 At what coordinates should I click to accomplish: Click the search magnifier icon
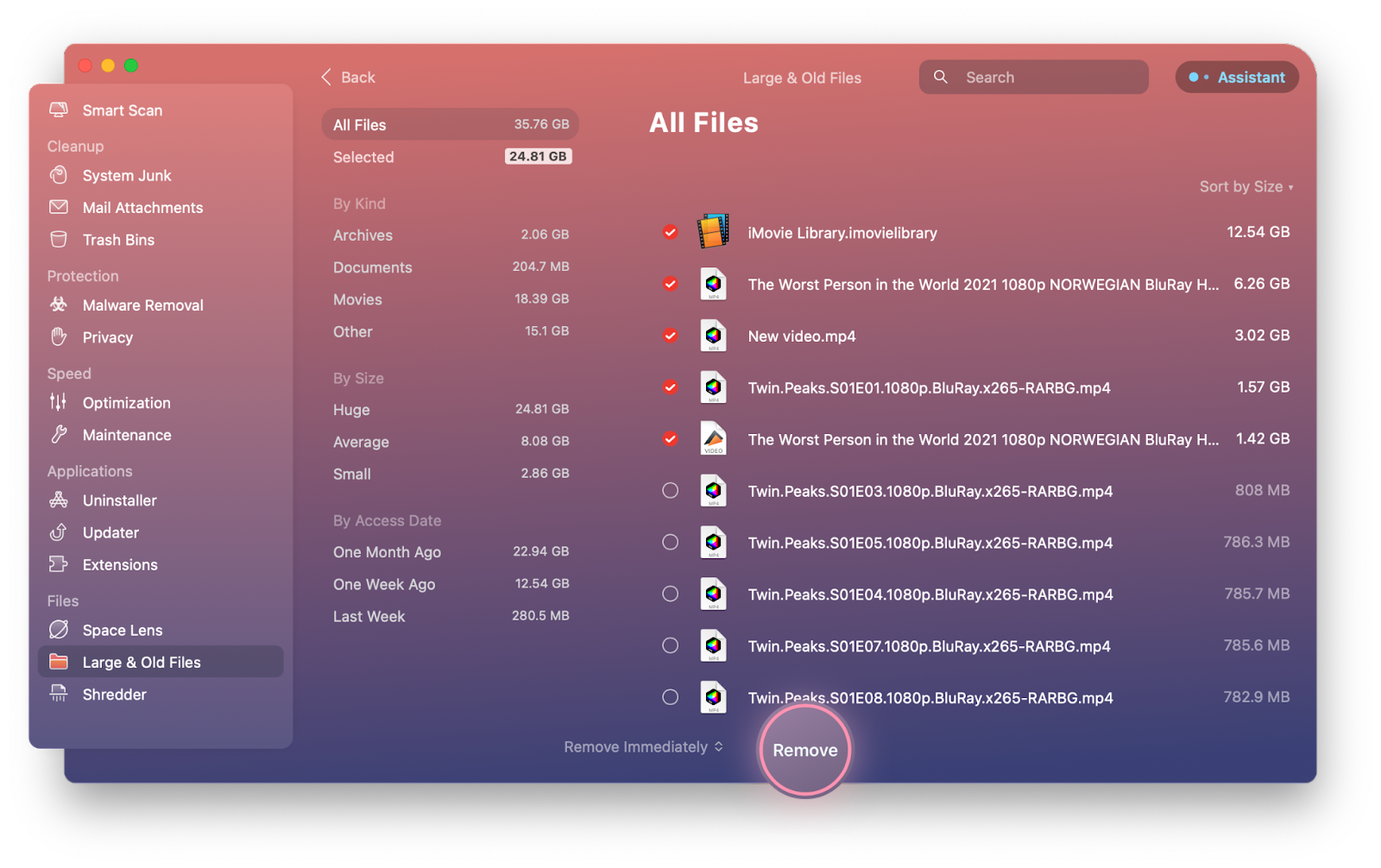pyautogui.click(x=941, y=77)
